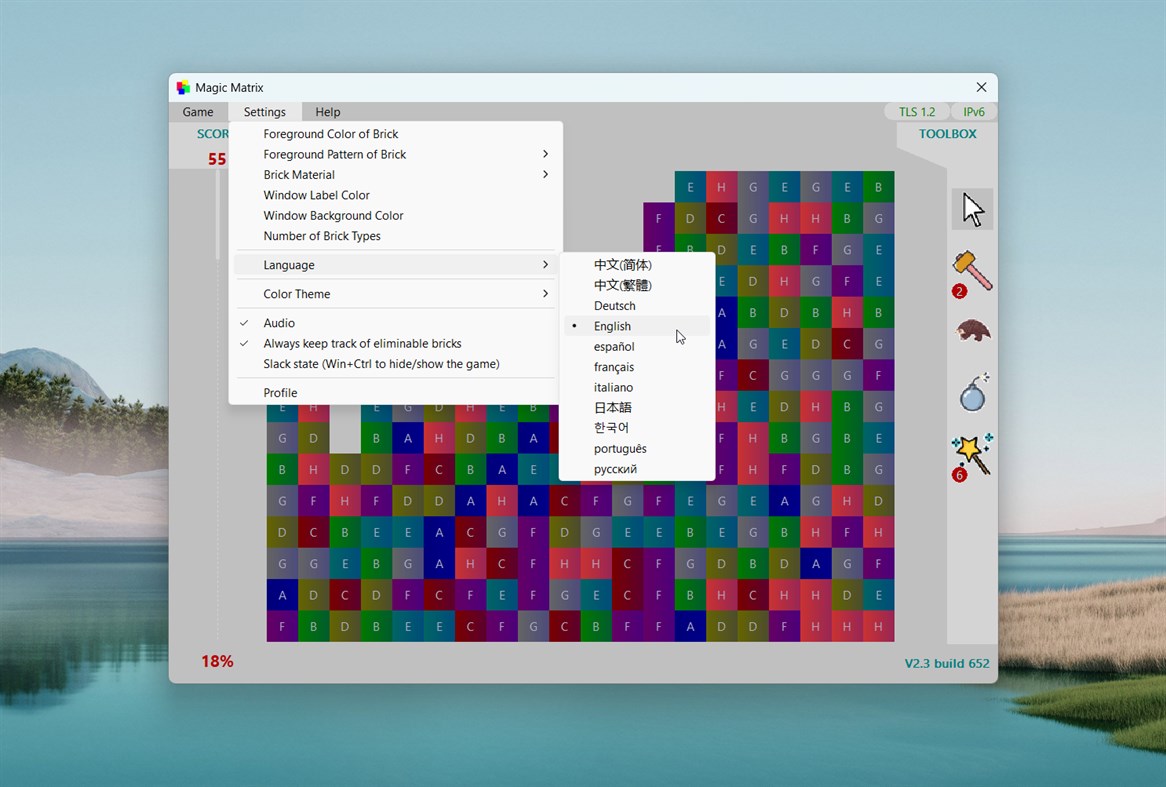Toggle the Audio setting off
The image size is (1166, 787).
click(x=276, y=322)
